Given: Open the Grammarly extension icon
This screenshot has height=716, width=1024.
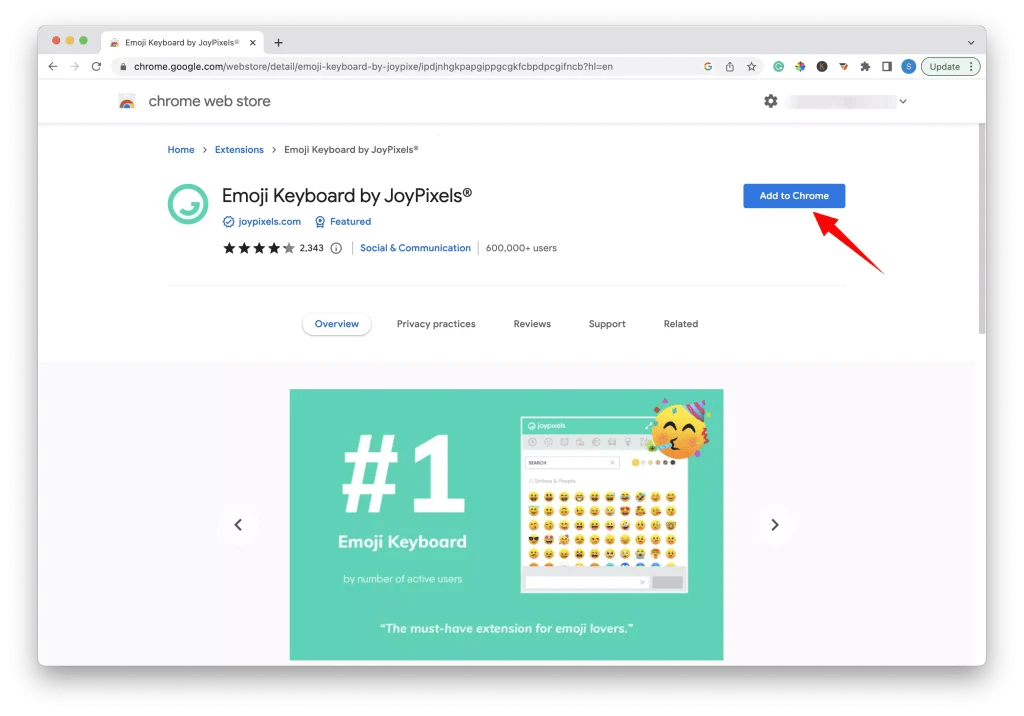Looking at the screenshot, I should [779, 66].
